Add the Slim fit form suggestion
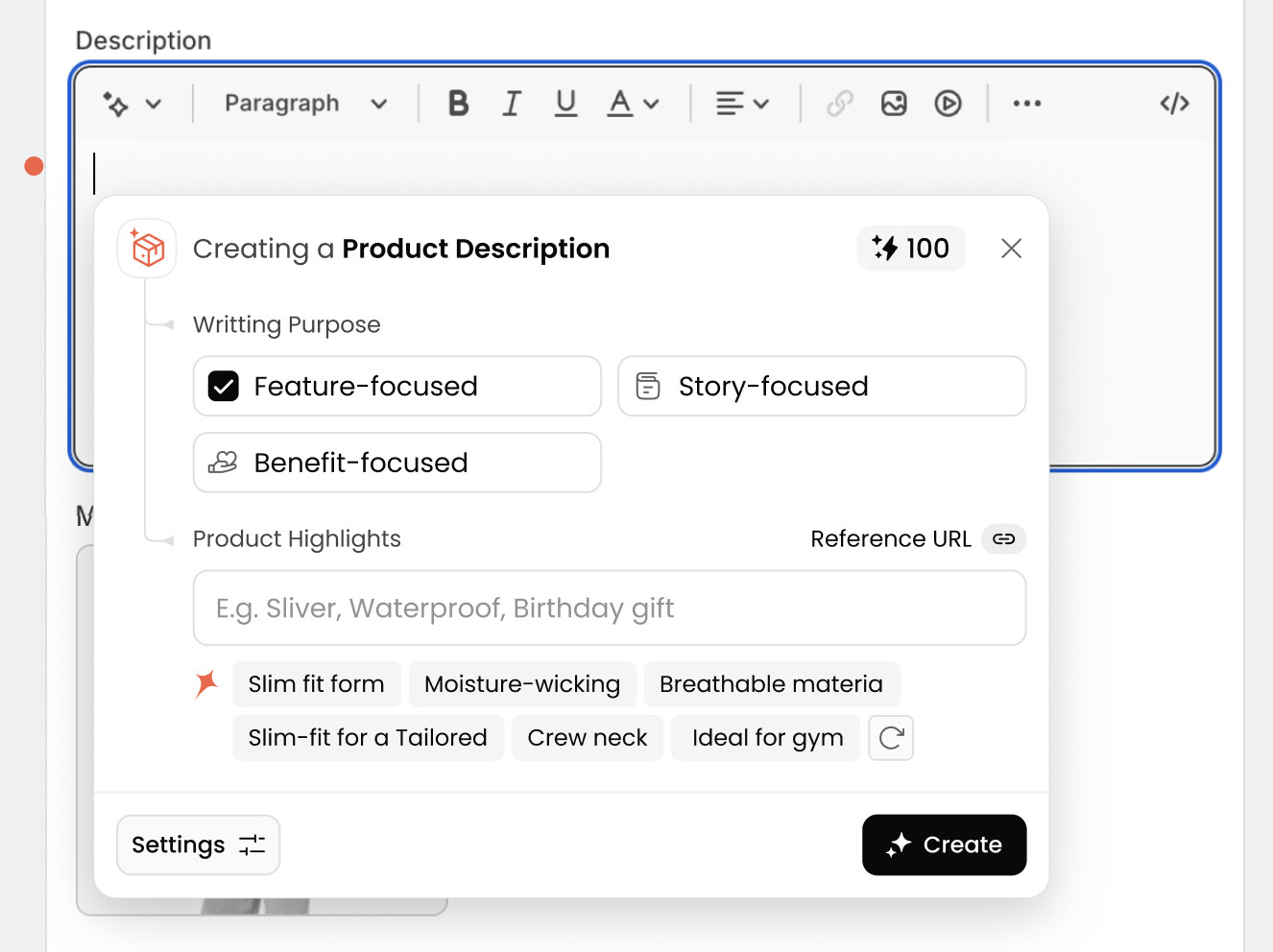This screenshot has height=952, width=1273. (x=317, y=684)
